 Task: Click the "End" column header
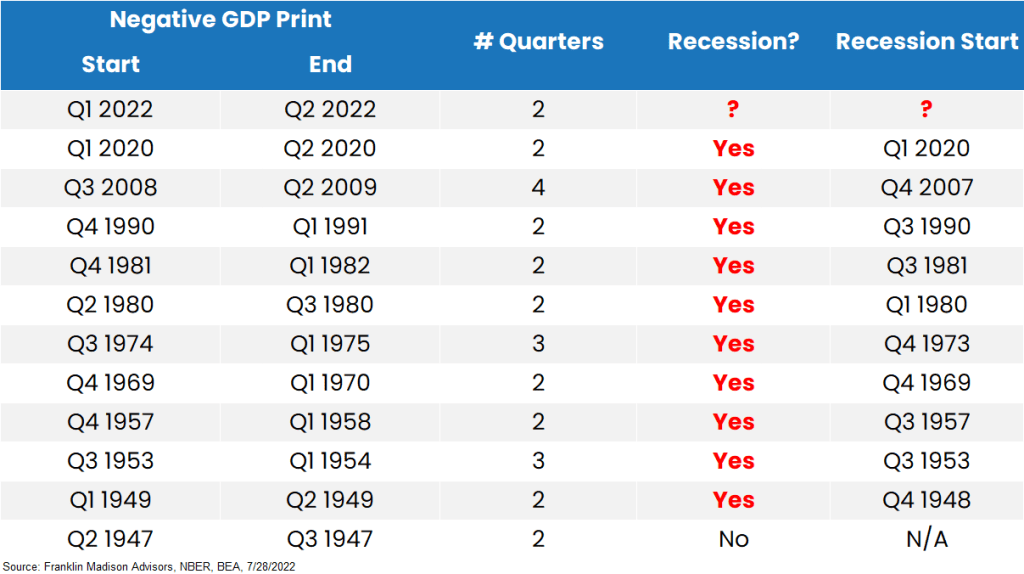tap(330, 64)
